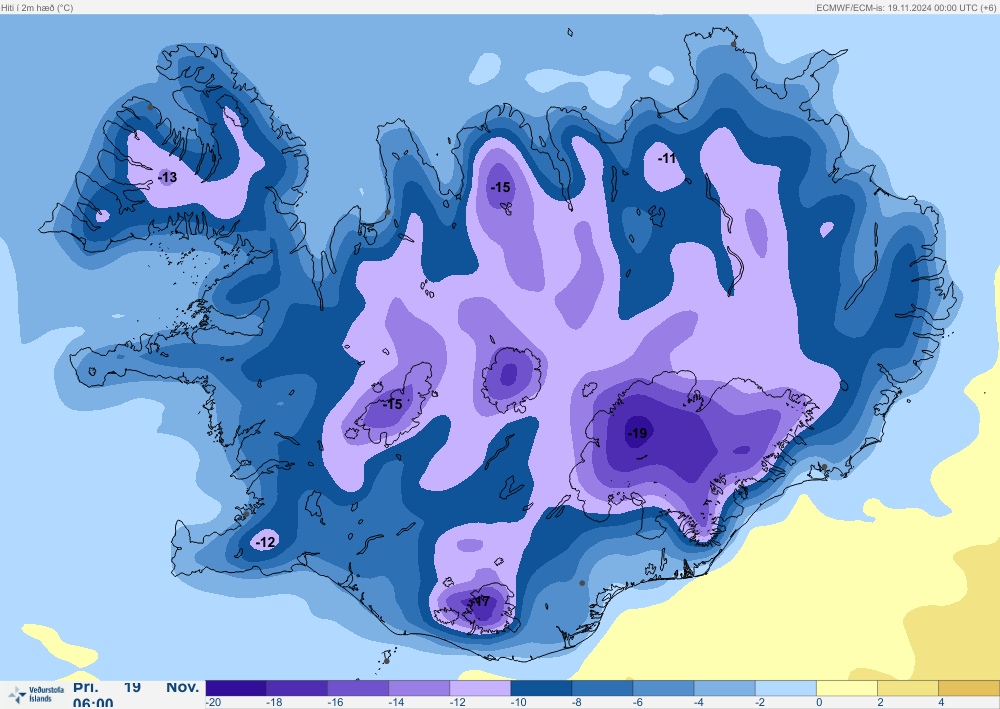This screenshot has height=709, width=1000.
Task: Pick the -6 to -4 blue legend swatch
Action: click(664, 688)
